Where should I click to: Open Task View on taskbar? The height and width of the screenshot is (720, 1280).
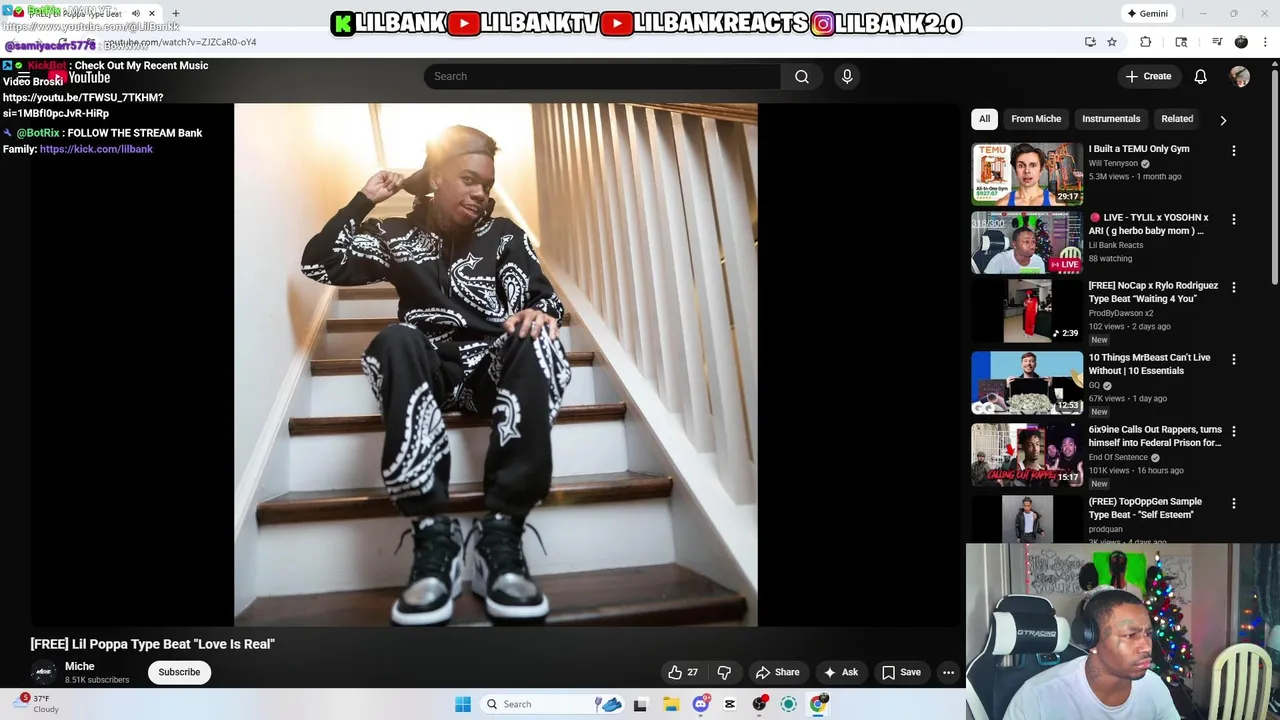point(640,704)
